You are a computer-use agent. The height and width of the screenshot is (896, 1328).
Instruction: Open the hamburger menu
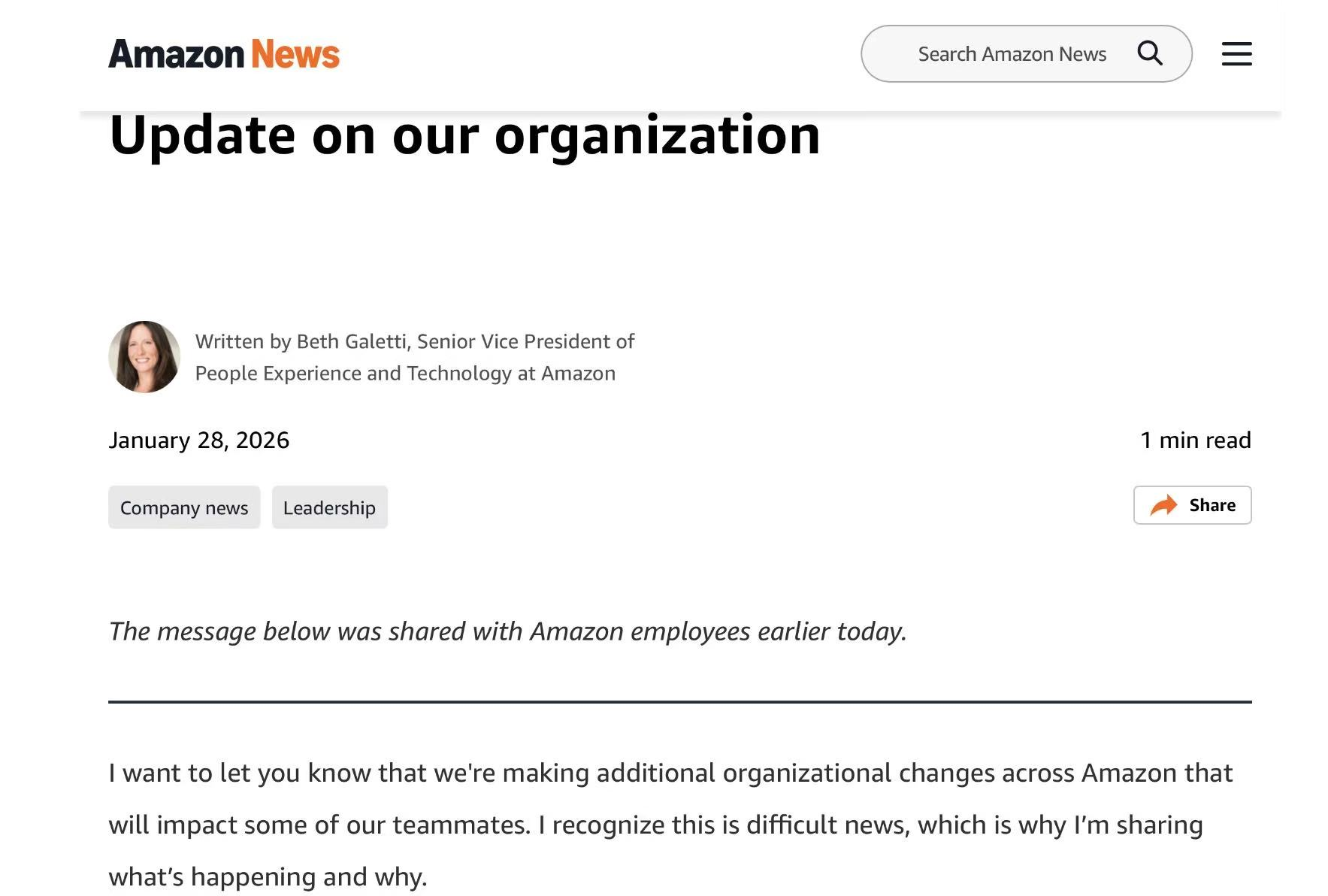pos(1236,54)
